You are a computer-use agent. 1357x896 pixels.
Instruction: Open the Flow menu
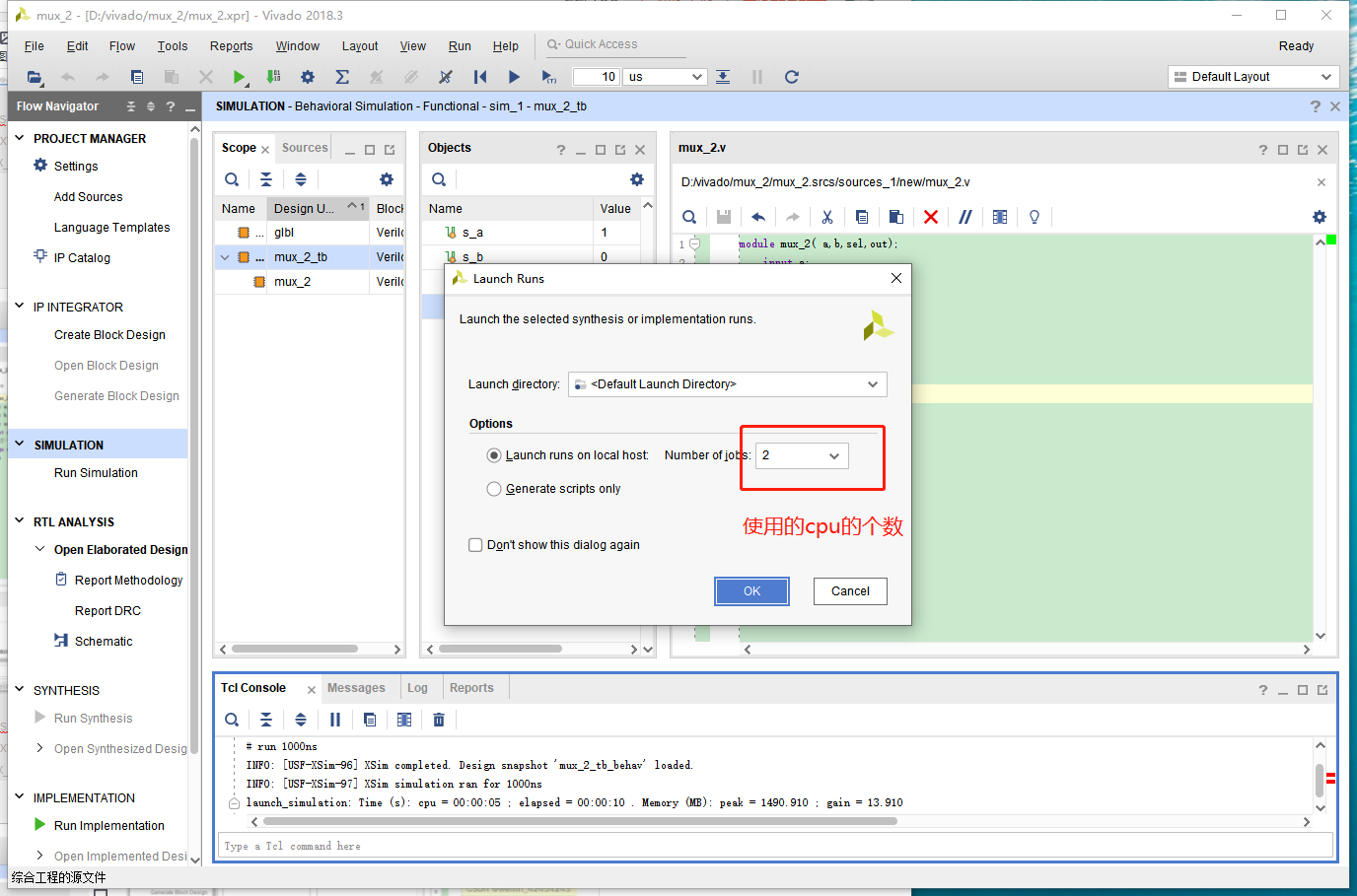[x=122, y=46]
